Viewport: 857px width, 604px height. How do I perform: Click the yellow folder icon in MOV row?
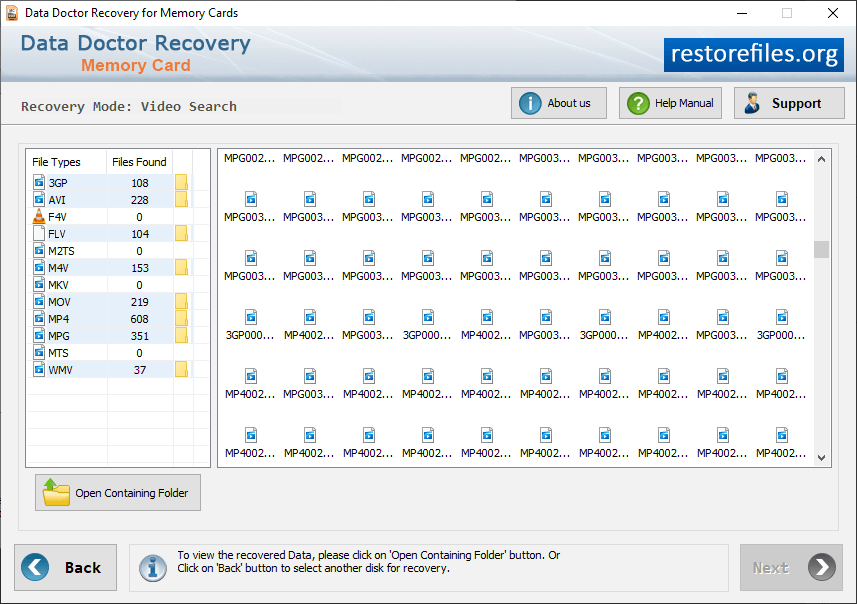pos(181,301)
